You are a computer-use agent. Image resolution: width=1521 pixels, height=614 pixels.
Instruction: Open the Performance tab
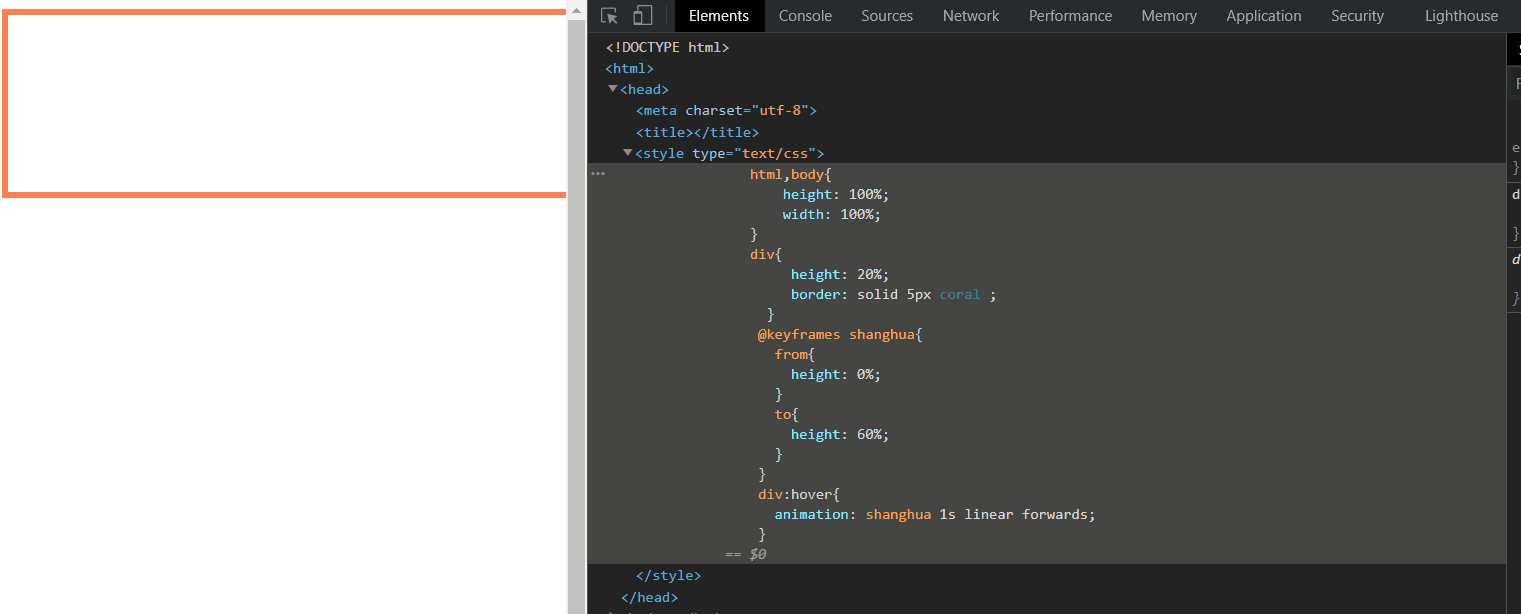click(1070, 16)
